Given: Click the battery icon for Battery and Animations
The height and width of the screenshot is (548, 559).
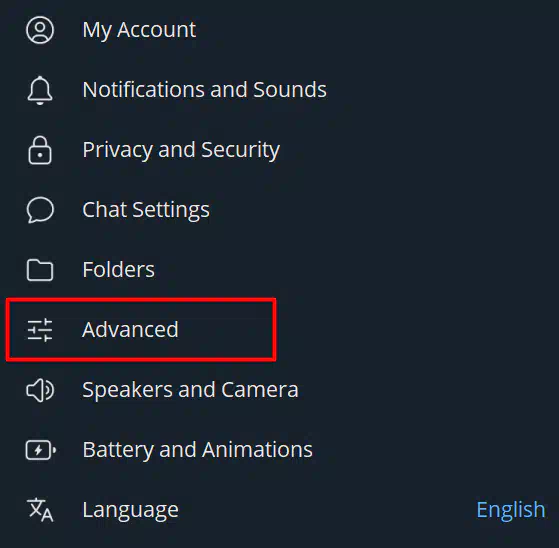Looking at the screenshot, I should click(41, 450).
